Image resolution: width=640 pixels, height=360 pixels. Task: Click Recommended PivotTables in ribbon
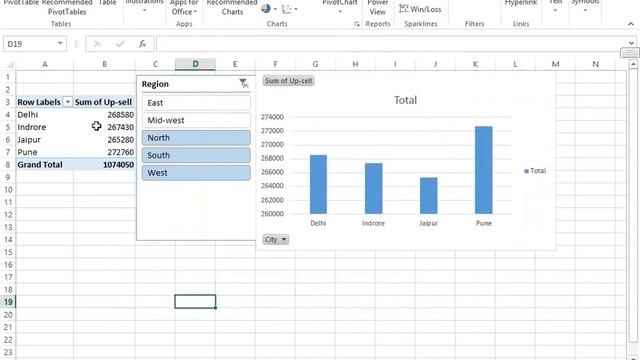[67, 8]
